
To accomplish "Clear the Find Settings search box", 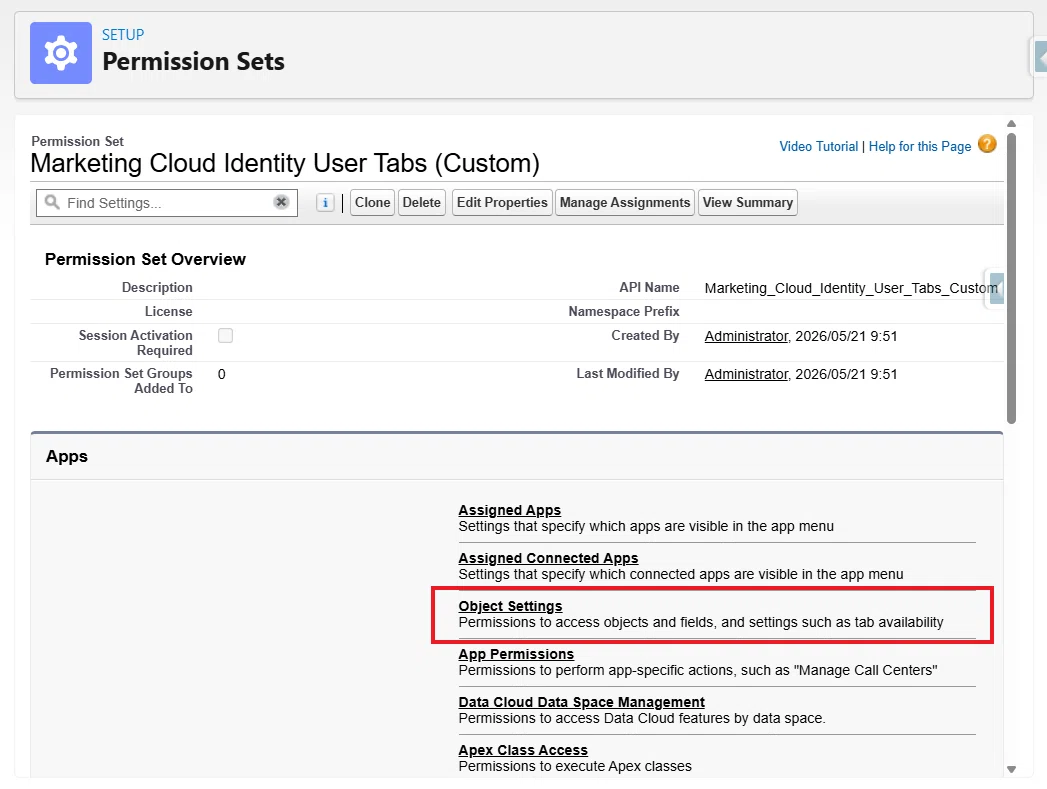I will coord(281,202).
